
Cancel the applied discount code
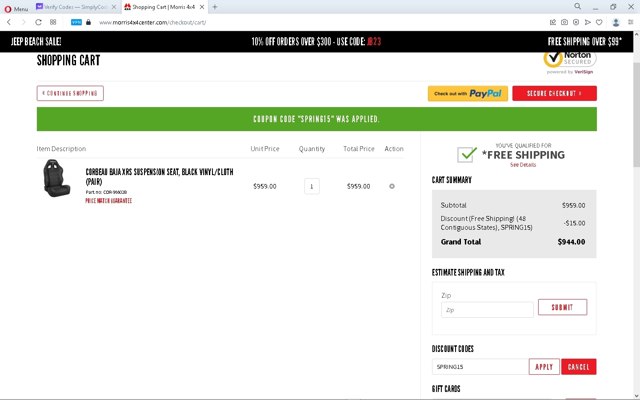coord(579,367)
